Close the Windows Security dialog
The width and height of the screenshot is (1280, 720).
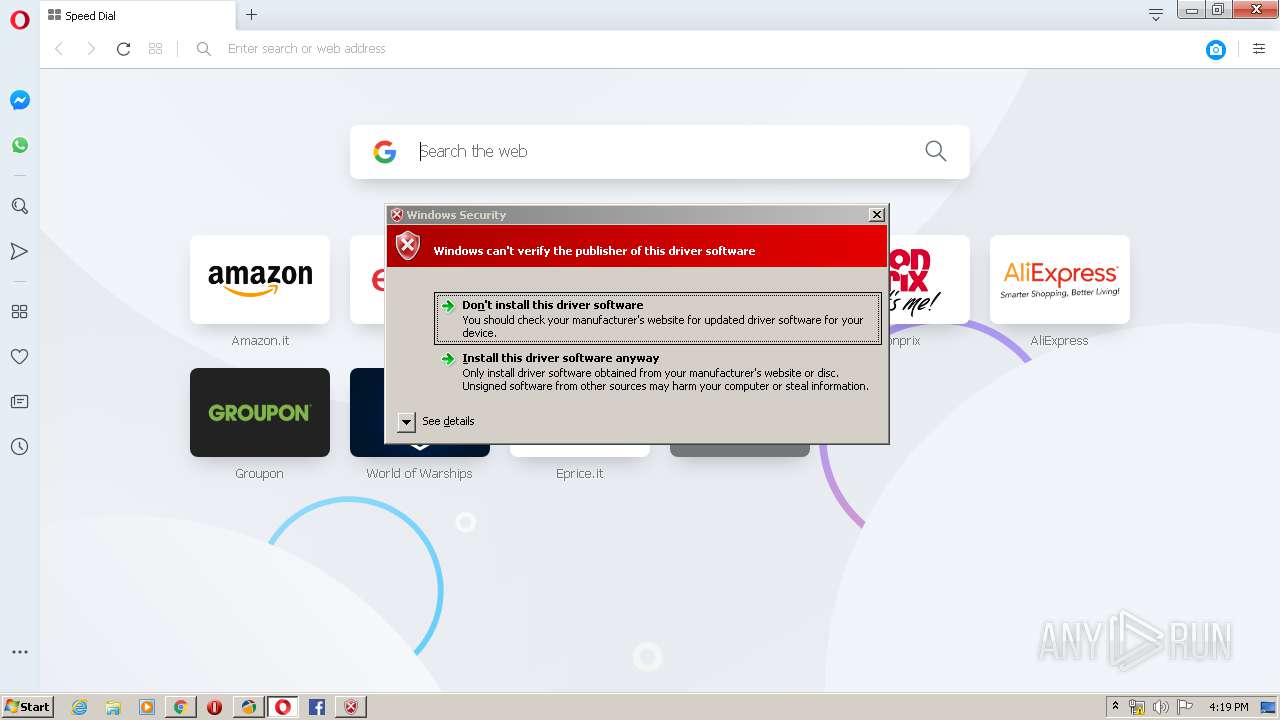pyautogui.click(x=876, y=215)
